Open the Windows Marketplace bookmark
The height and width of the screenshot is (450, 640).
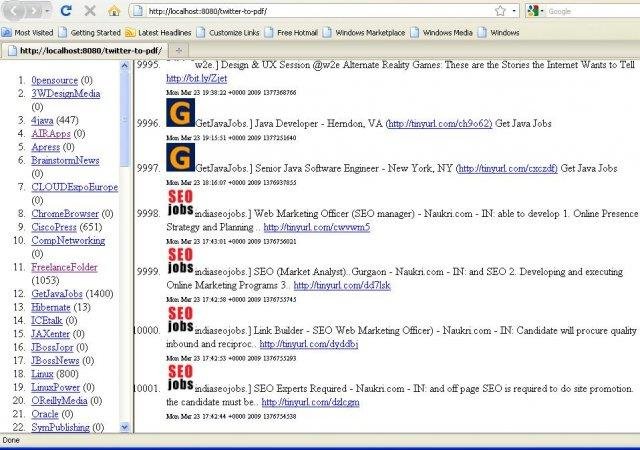[x=364, y=33]
